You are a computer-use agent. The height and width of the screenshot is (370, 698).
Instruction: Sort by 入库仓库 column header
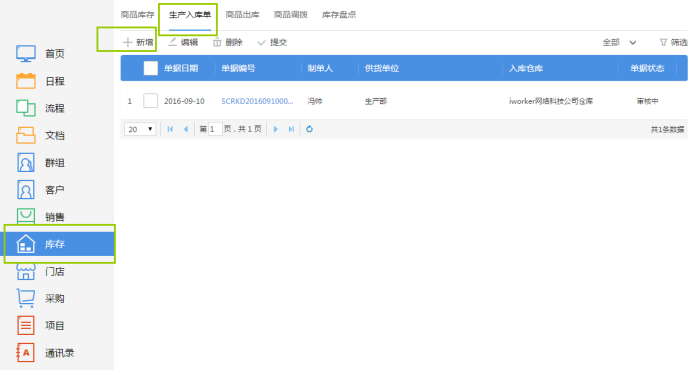[526, 68]
